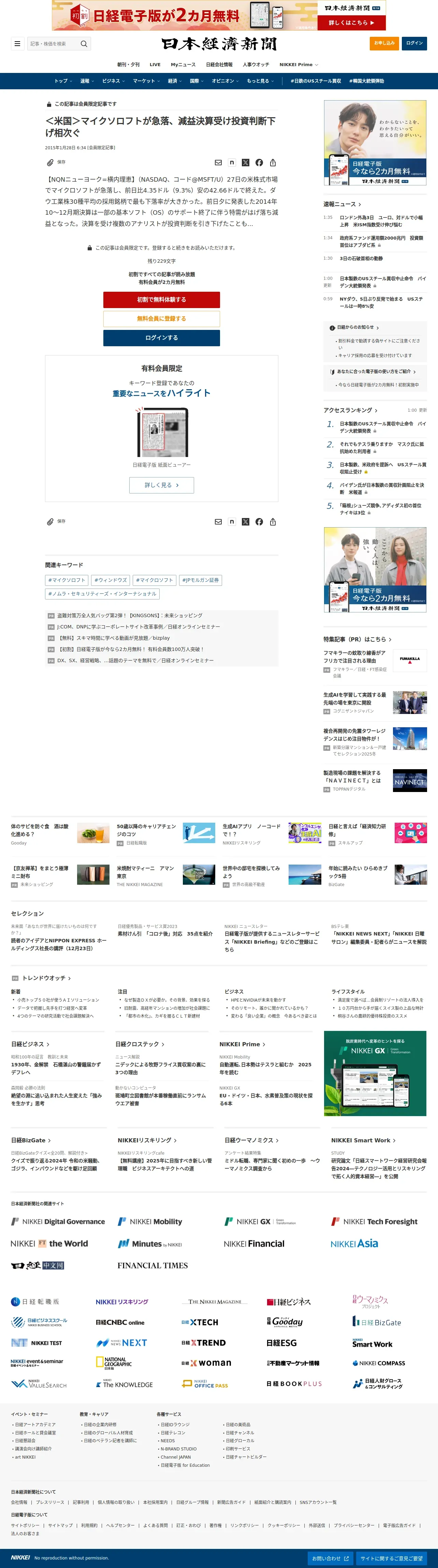Click the bottom note share icon
This screenshot has height=1568, width=438.
[x=232, y=522]
